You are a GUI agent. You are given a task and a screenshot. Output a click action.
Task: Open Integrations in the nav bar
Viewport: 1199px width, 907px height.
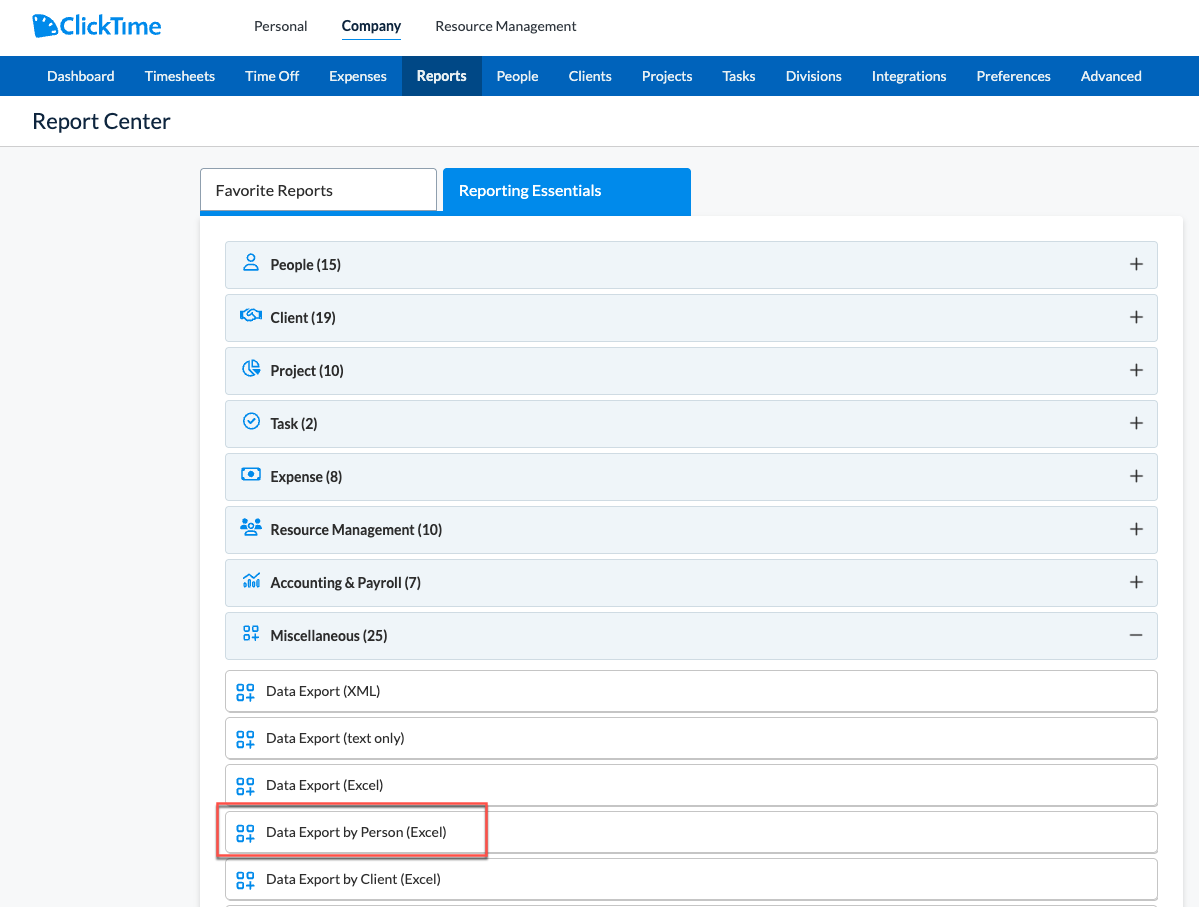tap(908, 76)
